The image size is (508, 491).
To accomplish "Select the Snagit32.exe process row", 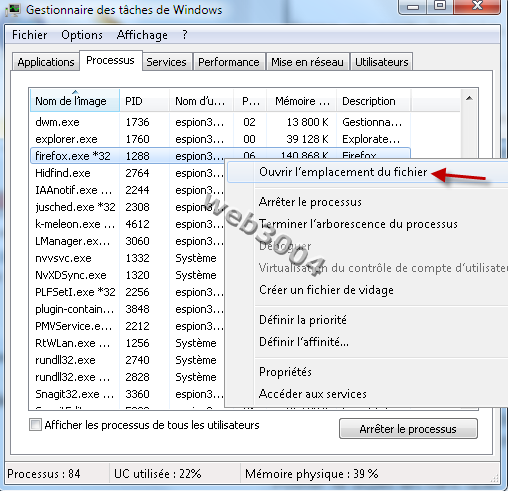I will coord(128,394).
